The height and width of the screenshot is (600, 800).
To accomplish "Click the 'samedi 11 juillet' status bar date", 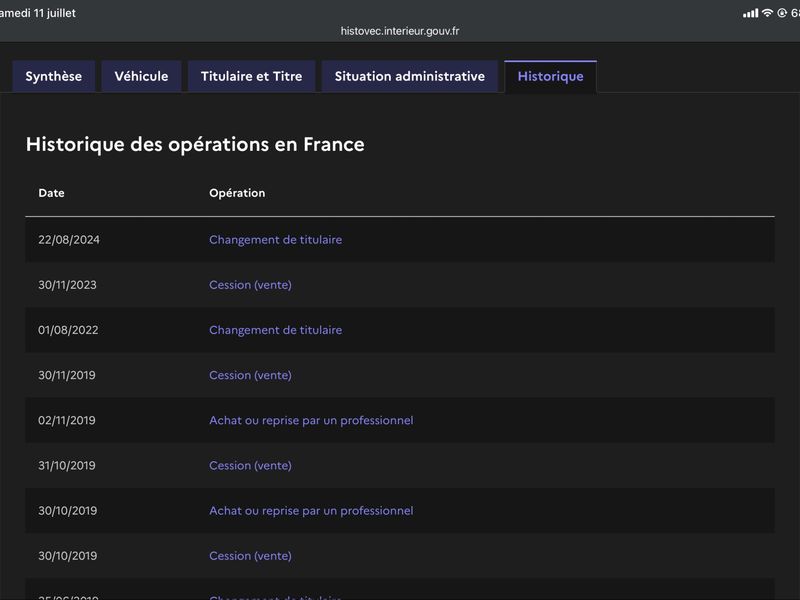I will pyautogui.click(x=37, y=13).
